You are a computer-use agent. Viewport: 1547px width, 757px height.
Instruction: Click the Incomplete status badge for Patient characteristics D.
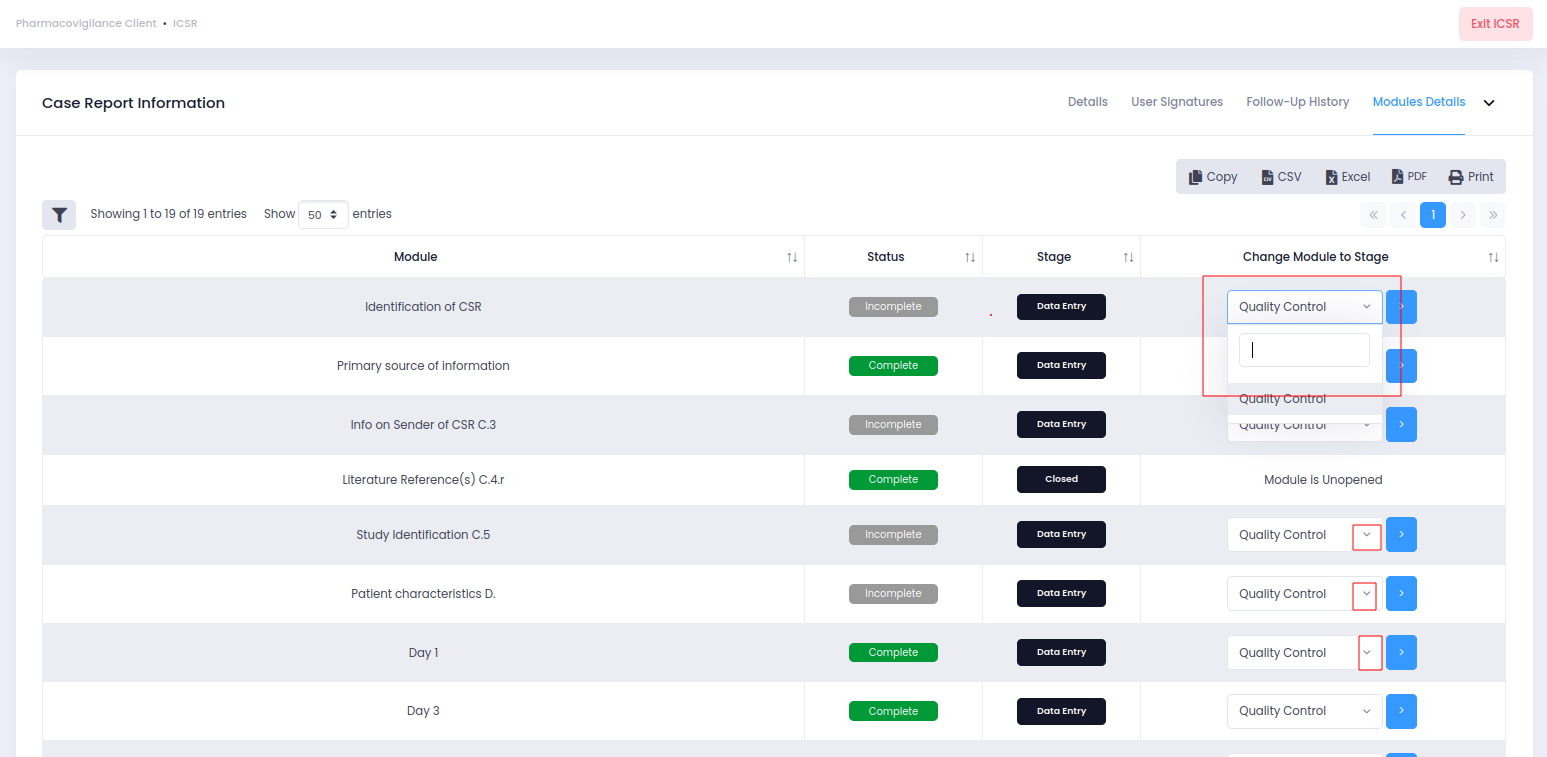pyautogui.click(x=893, y=594)
